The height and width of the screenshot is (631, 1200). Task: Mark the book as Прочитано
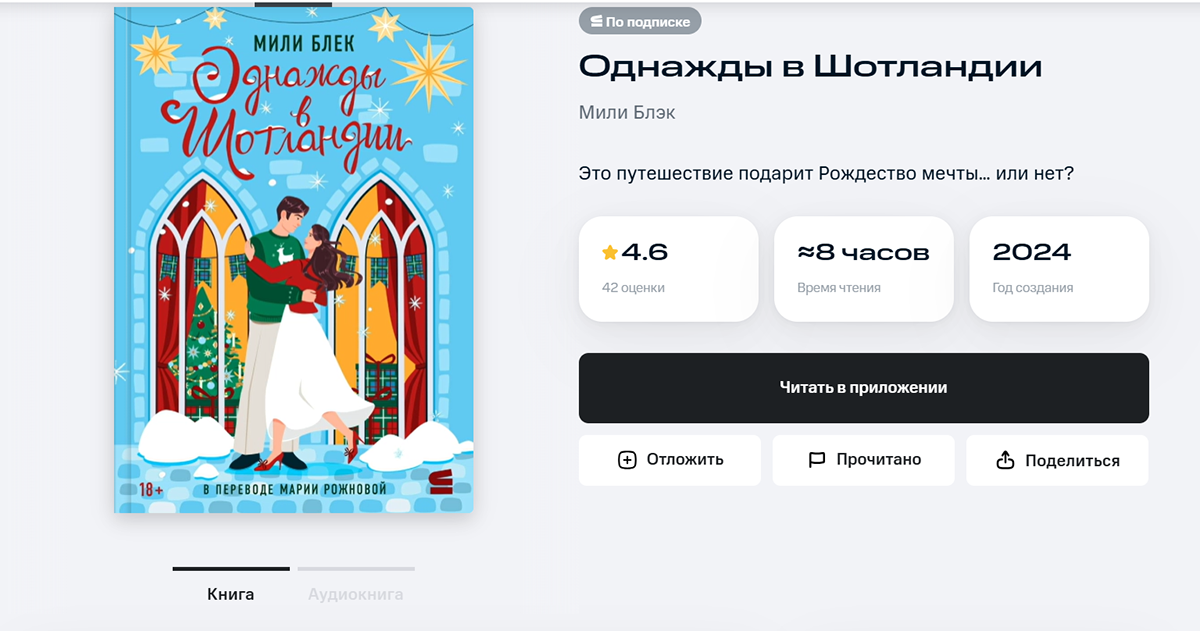click(864, 460)
